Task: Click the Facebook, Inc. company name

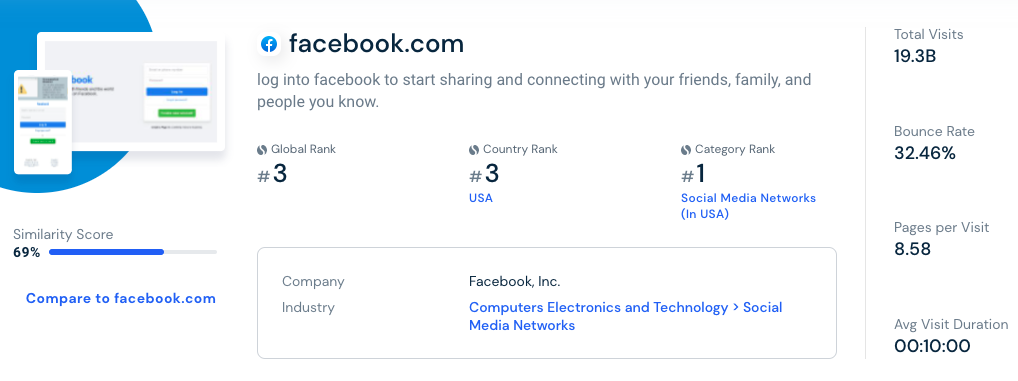Action: tap(515, 282)
